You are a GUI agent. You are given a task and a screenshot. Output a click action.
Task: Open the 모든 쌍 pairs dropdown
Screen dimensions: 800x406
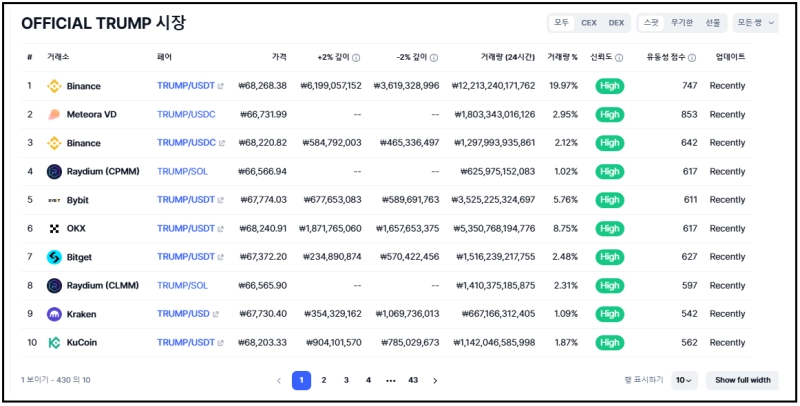pyautogui.click(x=756, y=23)
